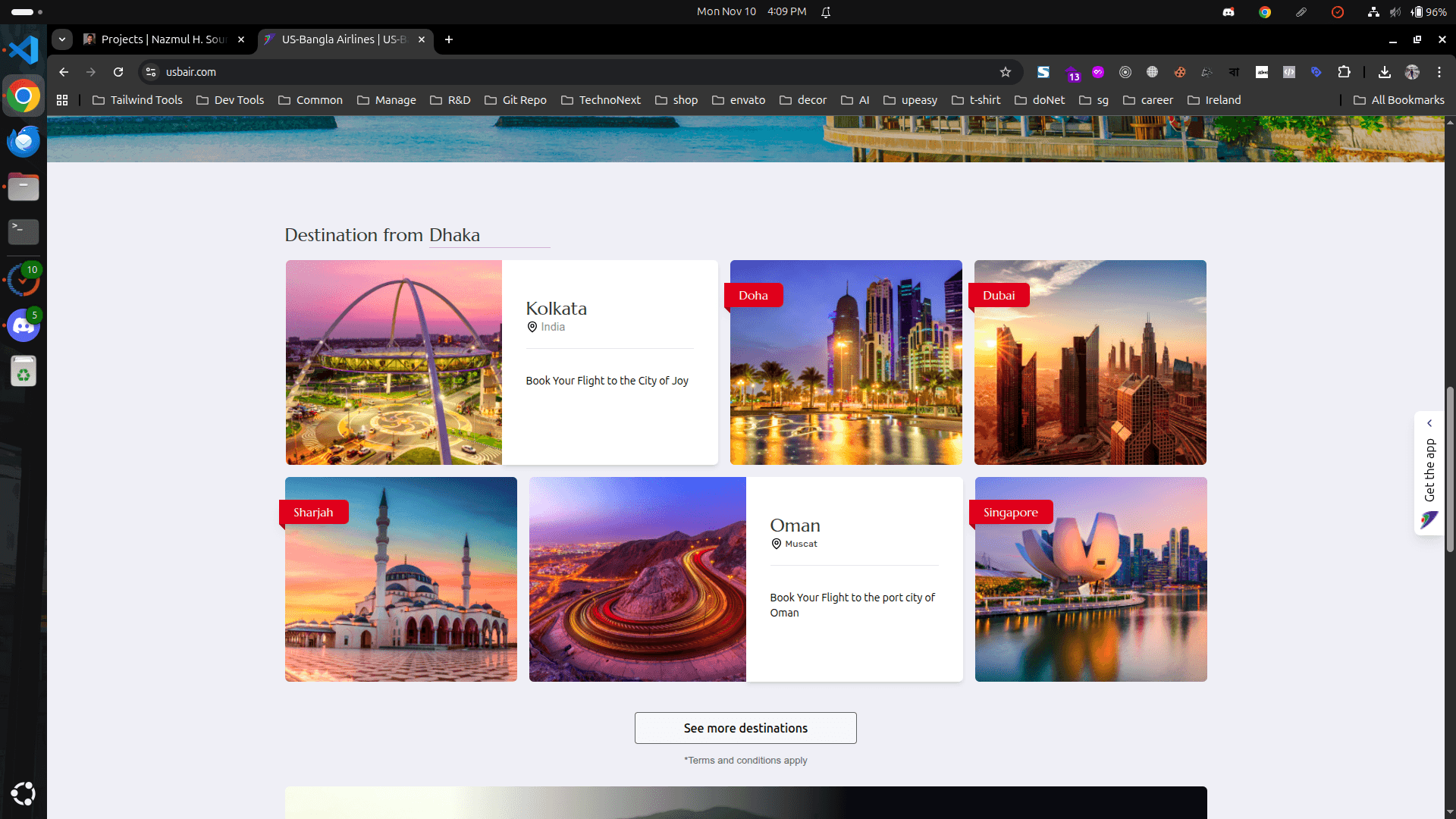Click the notification bell icon in the top bar
This screenshot has height=819, width=1456.
[827, 11]
